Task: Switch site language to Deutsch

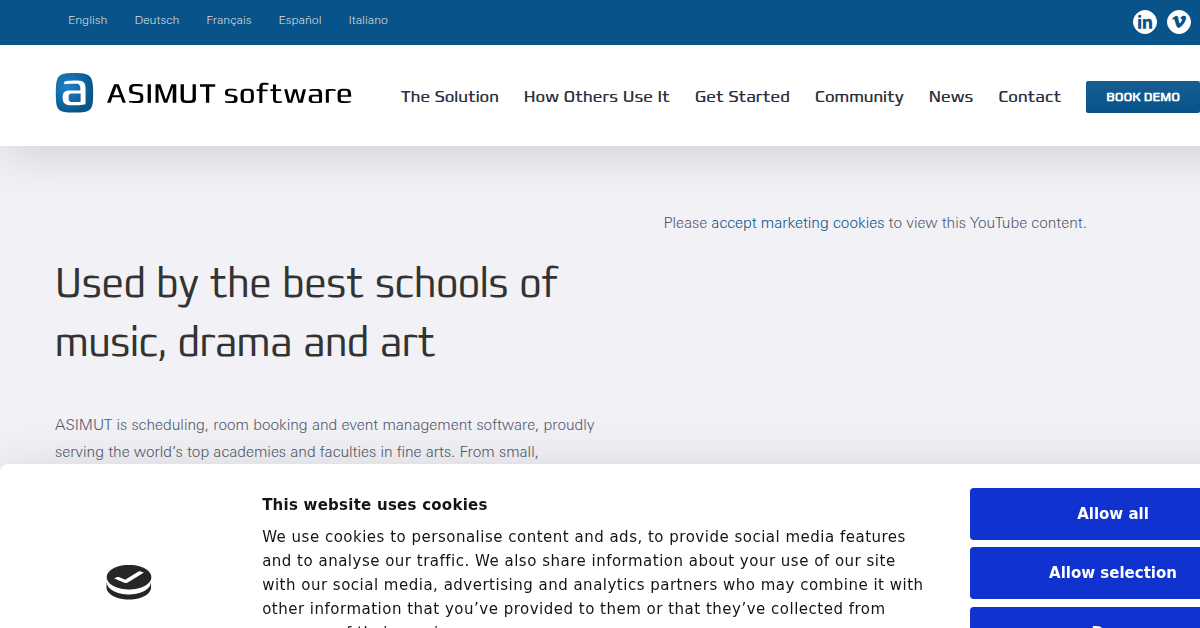Action: [x=157, y=20]
